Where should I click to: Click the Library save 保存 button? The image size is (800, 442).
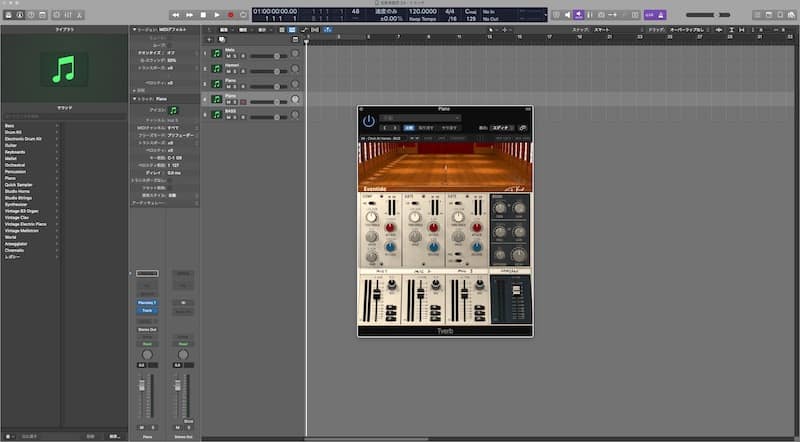pyautogui.click(x=115, y=436)
